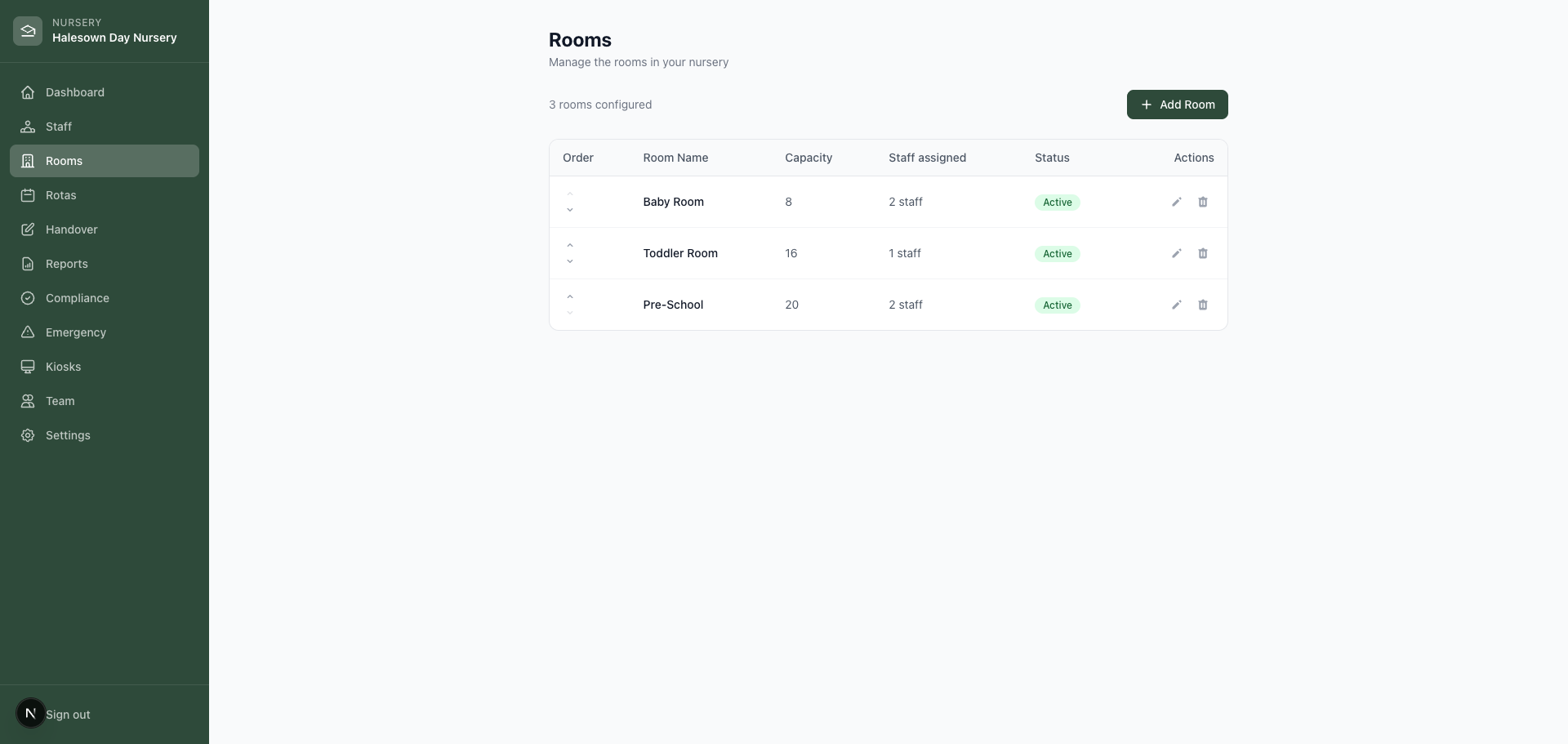Click the Capacity column header
This screenshot has height=744, width=1568.
(x=808, y=158)
